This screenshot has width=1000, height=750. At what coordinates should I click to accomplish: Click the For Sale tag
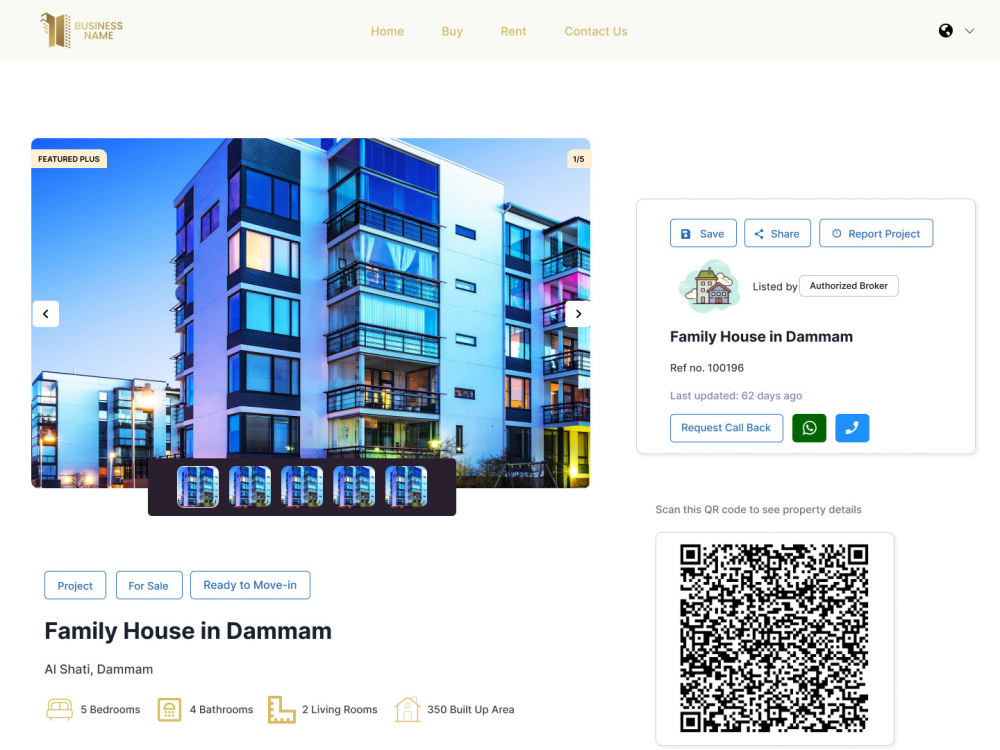click(149, 585)
